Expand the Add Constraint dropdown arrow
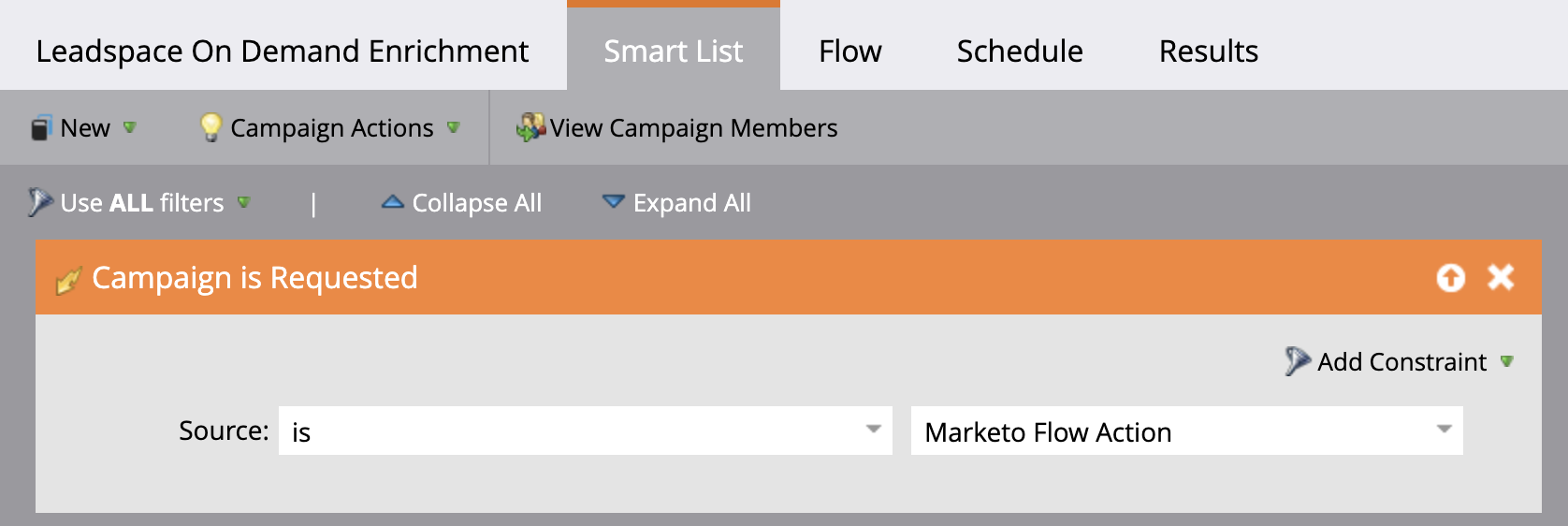This screenshot has height=526, width=1568. click(1507, 361)
